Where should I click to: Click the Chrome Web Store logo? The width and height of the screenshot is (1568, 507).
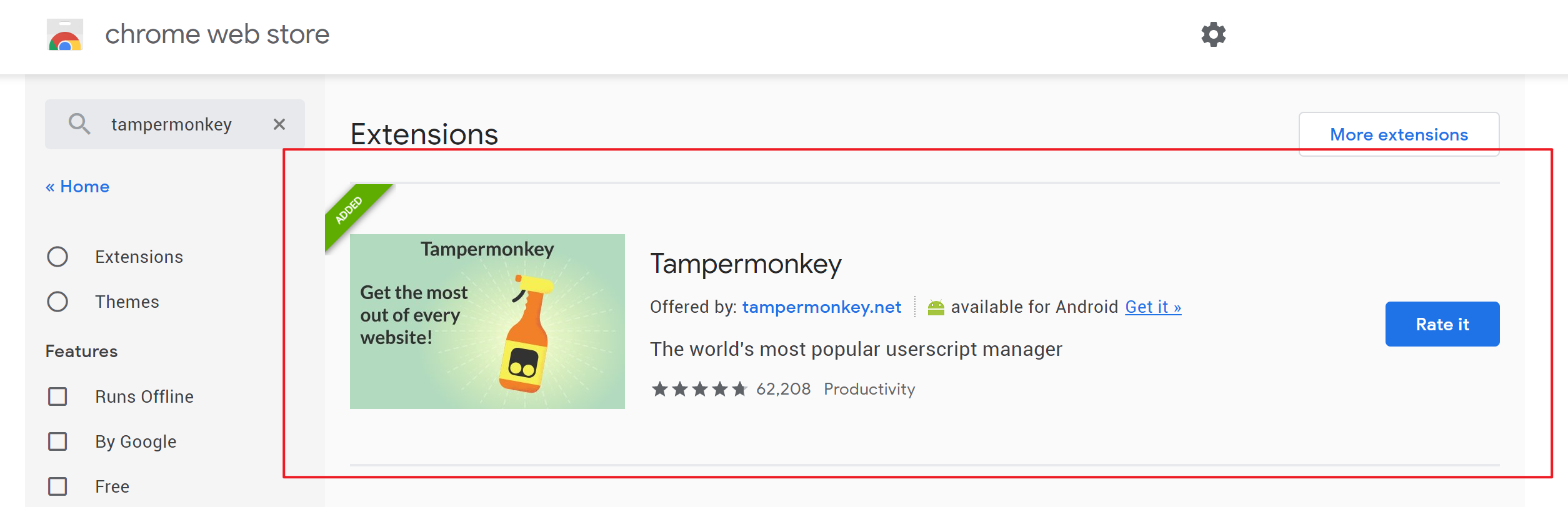tap(64, 36)
